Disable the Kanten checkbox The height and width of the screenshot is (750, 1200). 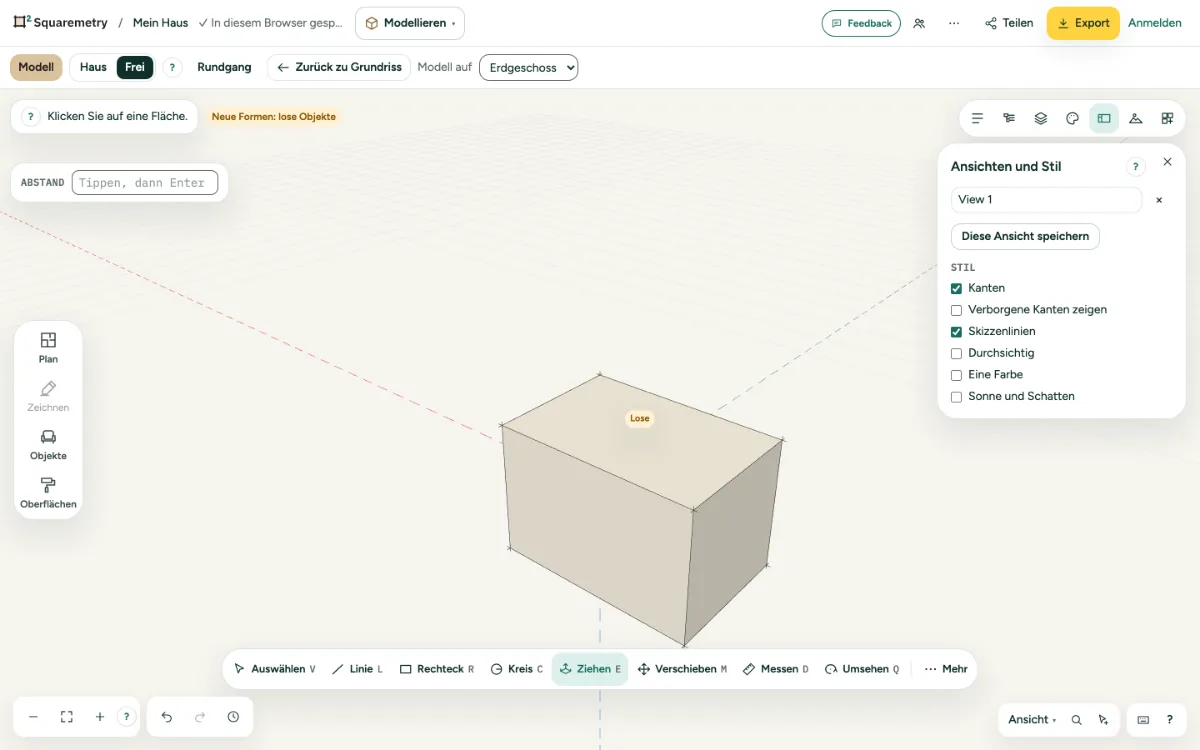pyautogui.click(x=957, y=288)
